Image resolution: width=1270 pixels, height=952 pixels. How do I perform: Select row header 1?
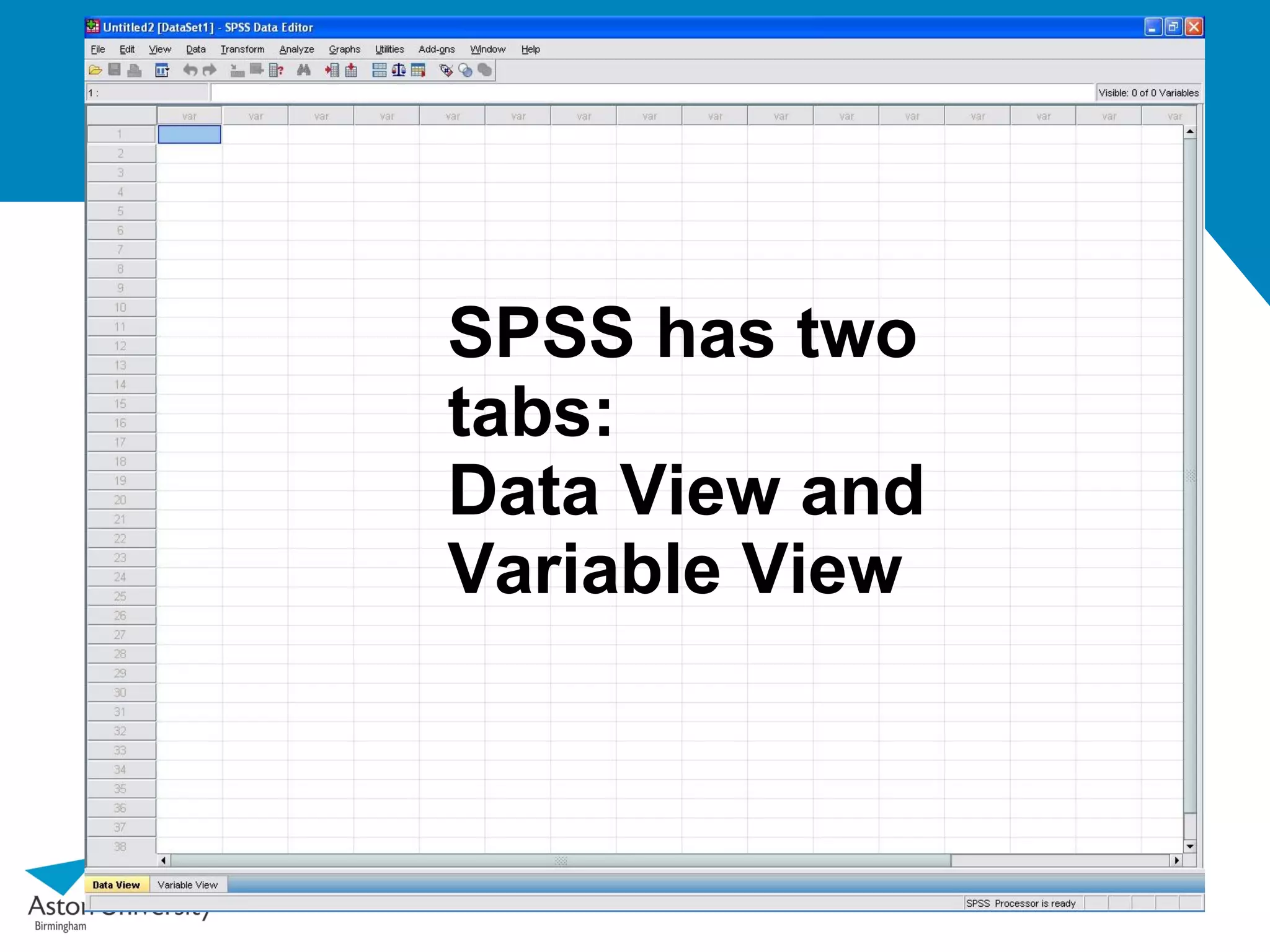[121, 134]
